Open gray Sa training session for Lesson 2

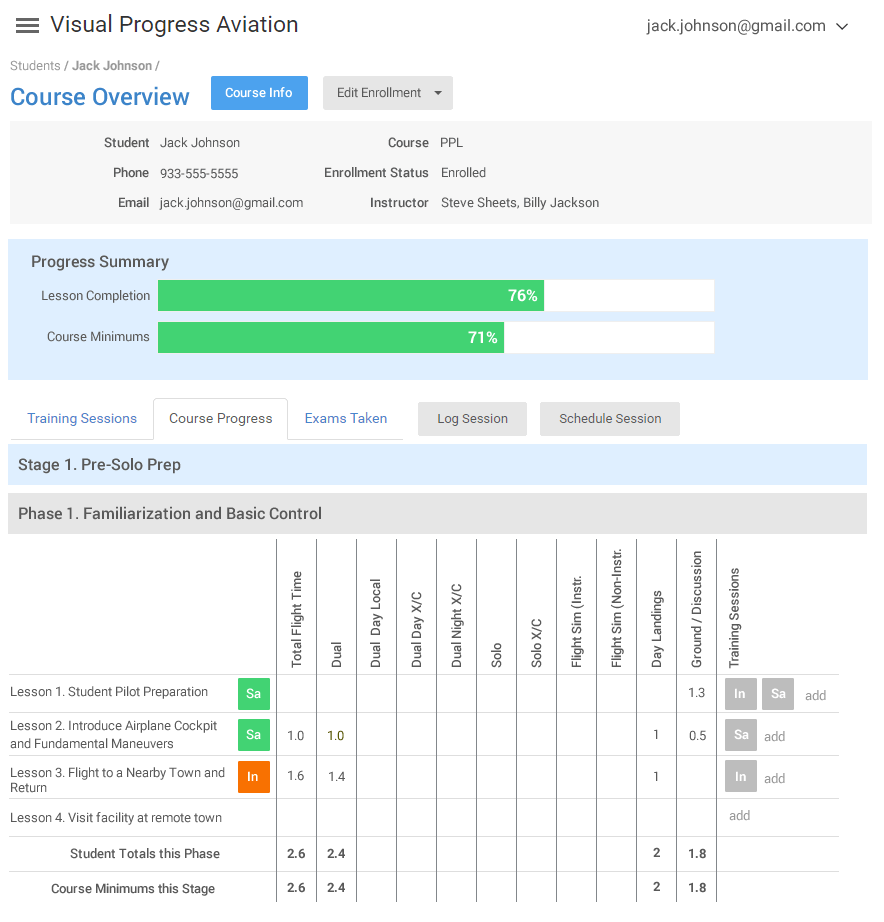point(740,735)
